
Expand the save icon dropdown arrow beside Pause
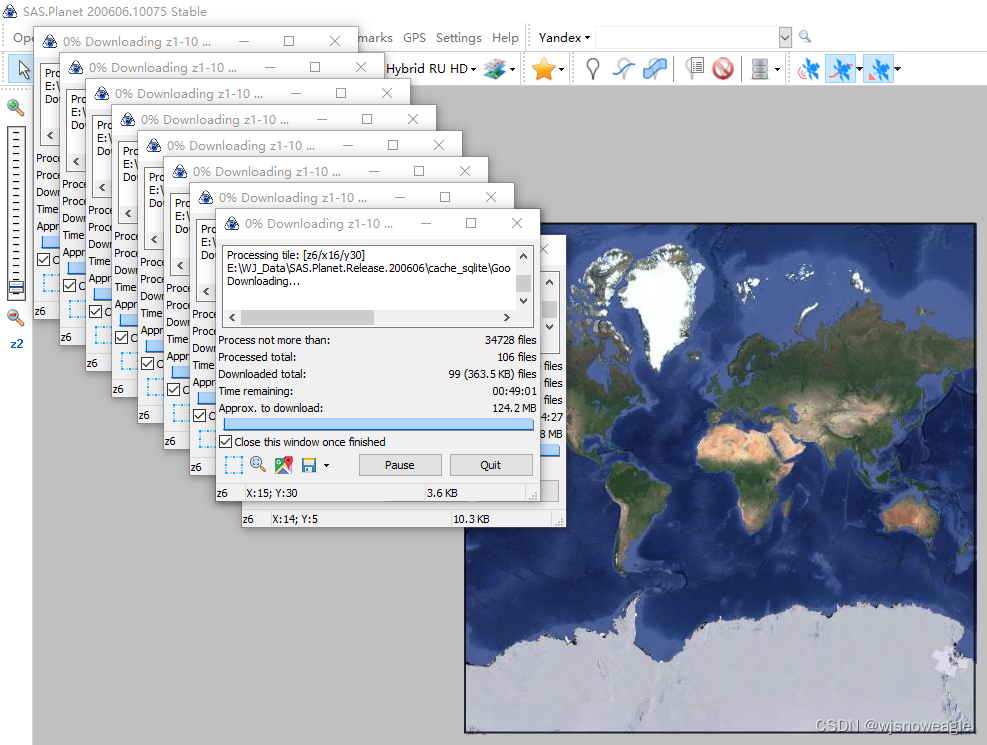pyautogui.click(x=326, y=466)
